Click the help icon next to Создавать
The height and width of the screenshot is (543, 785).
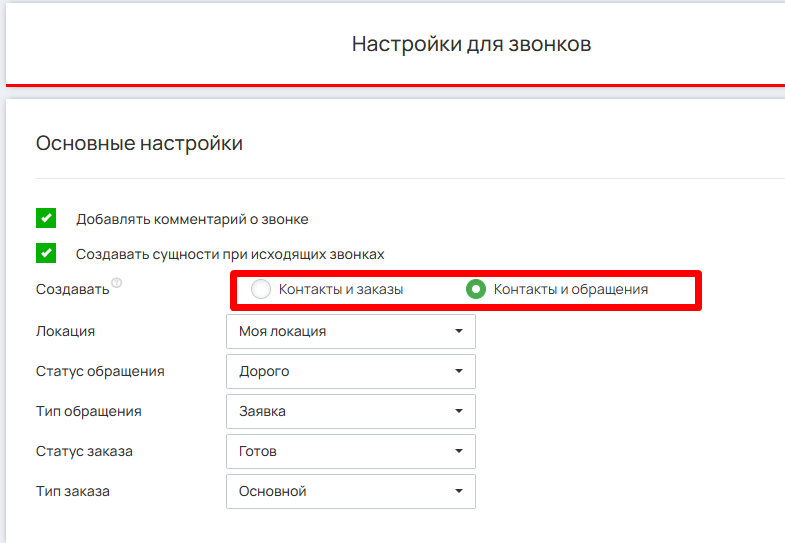tap(117, 284)
